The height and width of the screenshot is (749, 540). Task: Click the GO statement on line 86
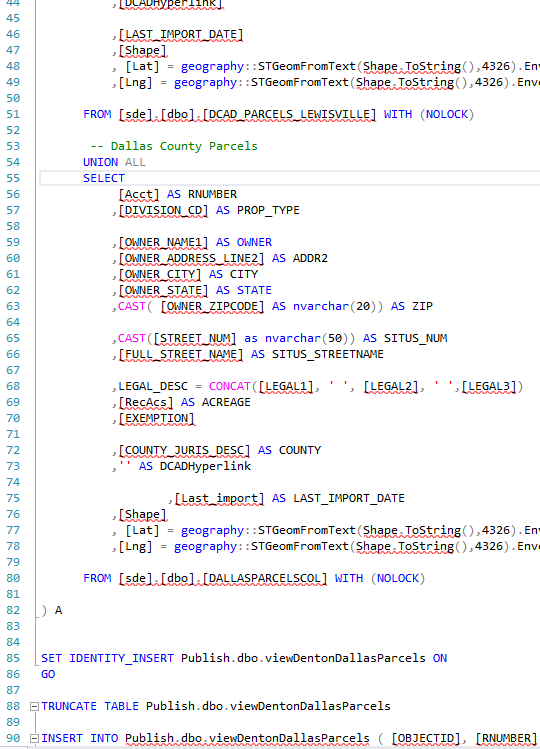(x=48, y=674)
